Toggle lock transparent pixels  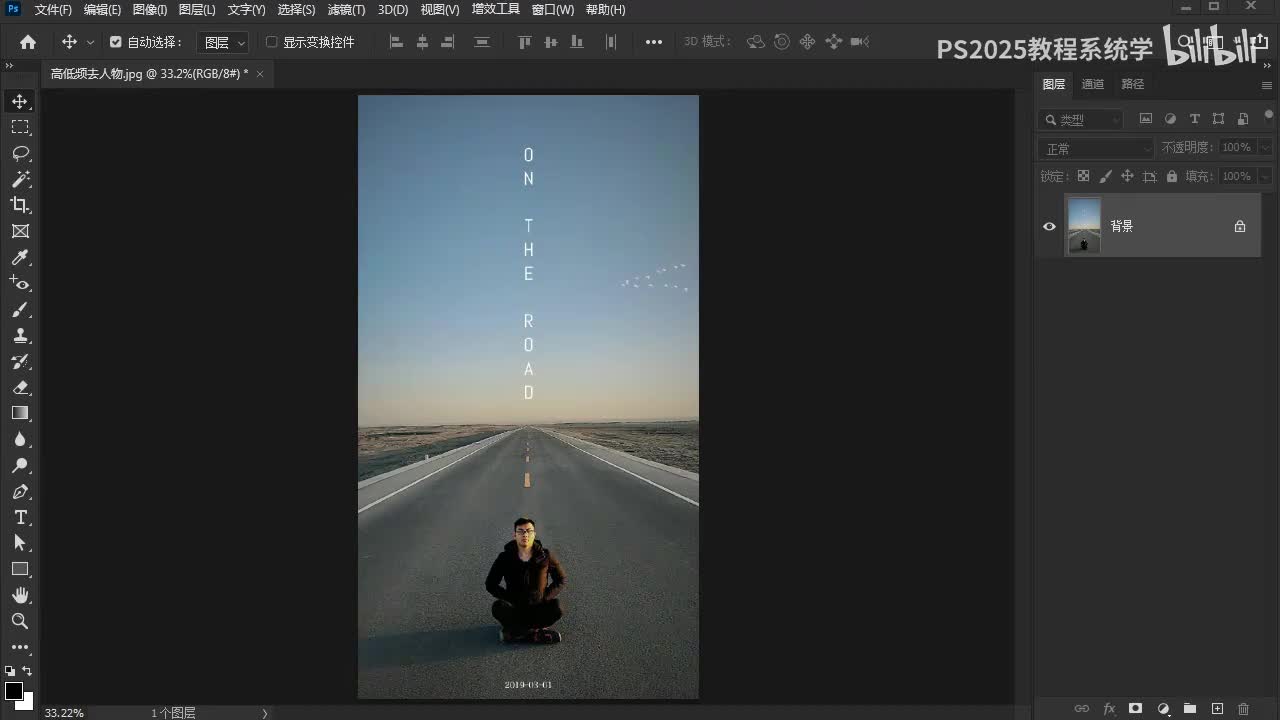pyautogui.click(x=1083, y=176)
